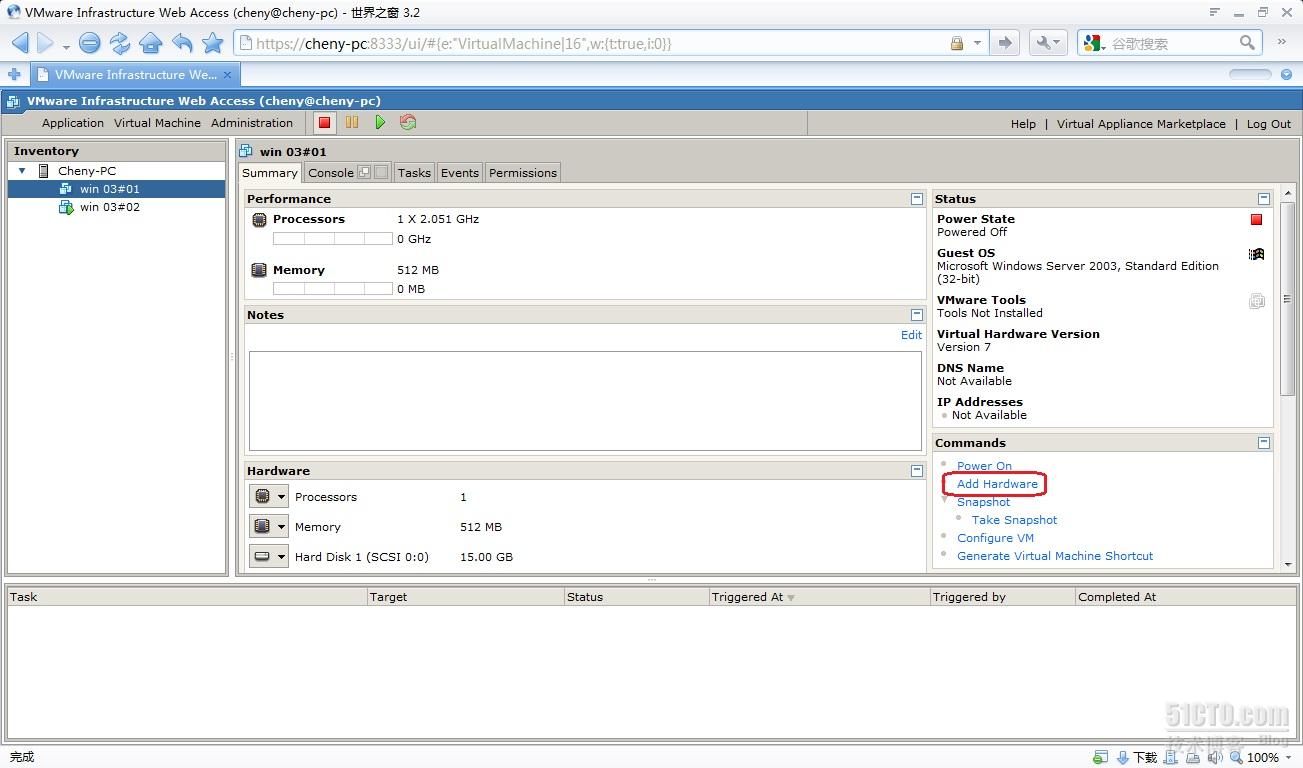Click the Configure VM link
The height and width of the screenshot is (768, 1303).
[x=995, y=538]
